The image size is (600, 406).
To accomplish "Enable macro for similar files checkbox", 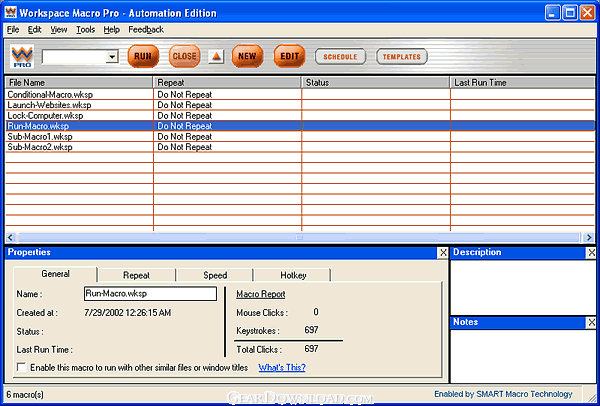I will point(22,368).
